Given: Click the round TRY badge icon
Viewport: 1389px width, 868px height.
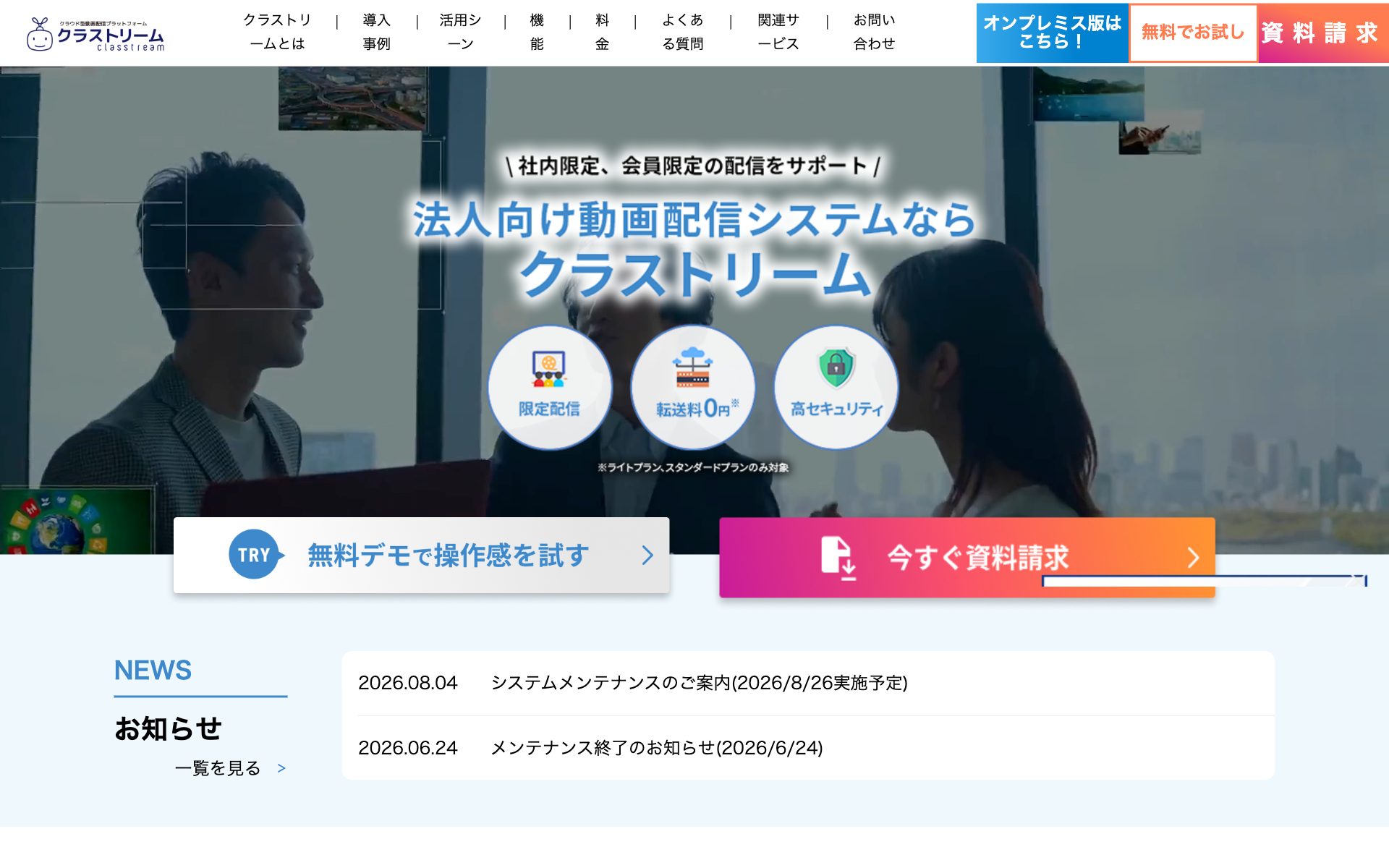Looking at the screenshot, I should tap(255, 555).
